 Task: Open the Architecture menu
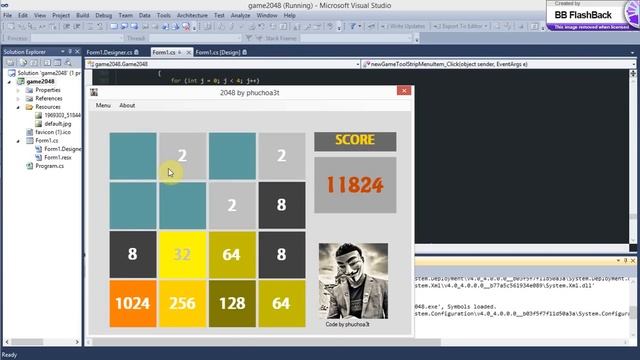(192, 16)
